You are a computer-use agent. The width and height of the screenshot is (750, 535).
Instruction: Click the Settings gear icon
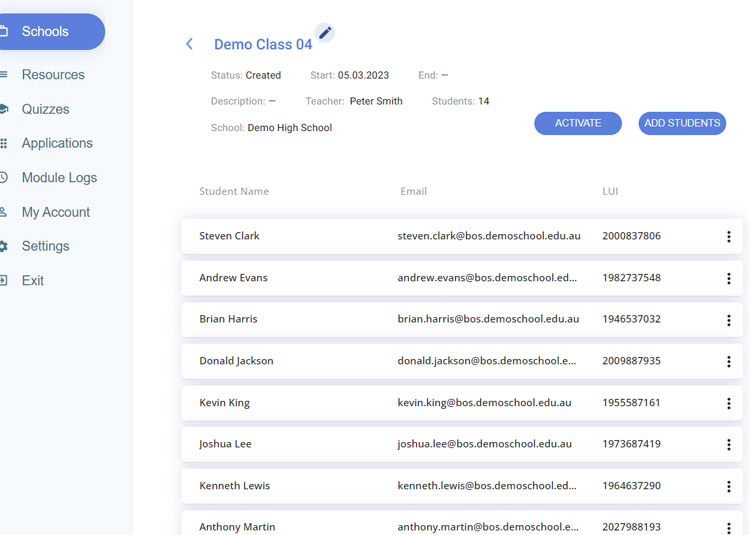pyautogui.click(x=4, y=246)
